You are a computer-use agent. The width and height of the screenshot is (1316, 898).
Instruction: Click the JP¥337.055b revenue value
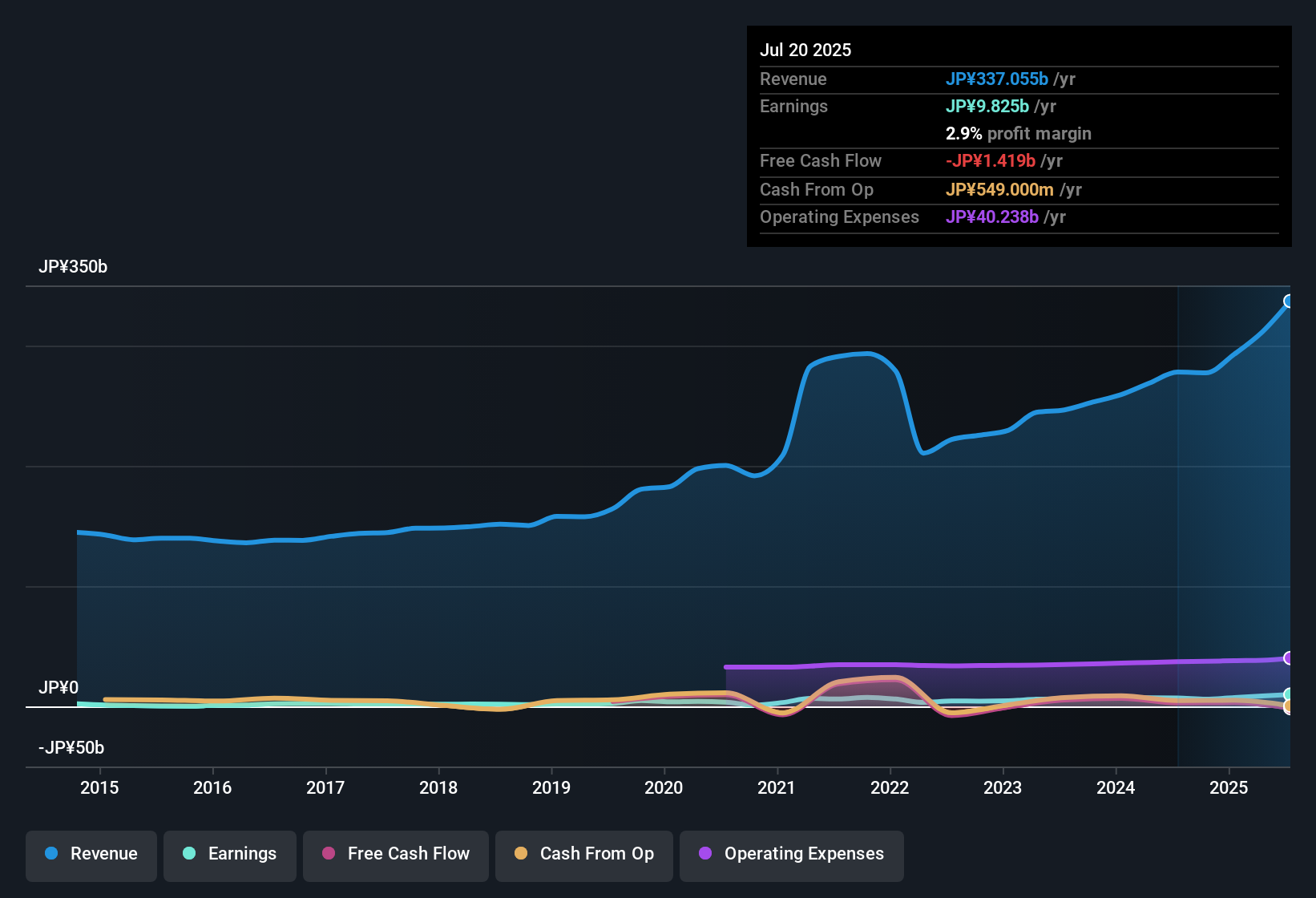click(x=997, y=79)
